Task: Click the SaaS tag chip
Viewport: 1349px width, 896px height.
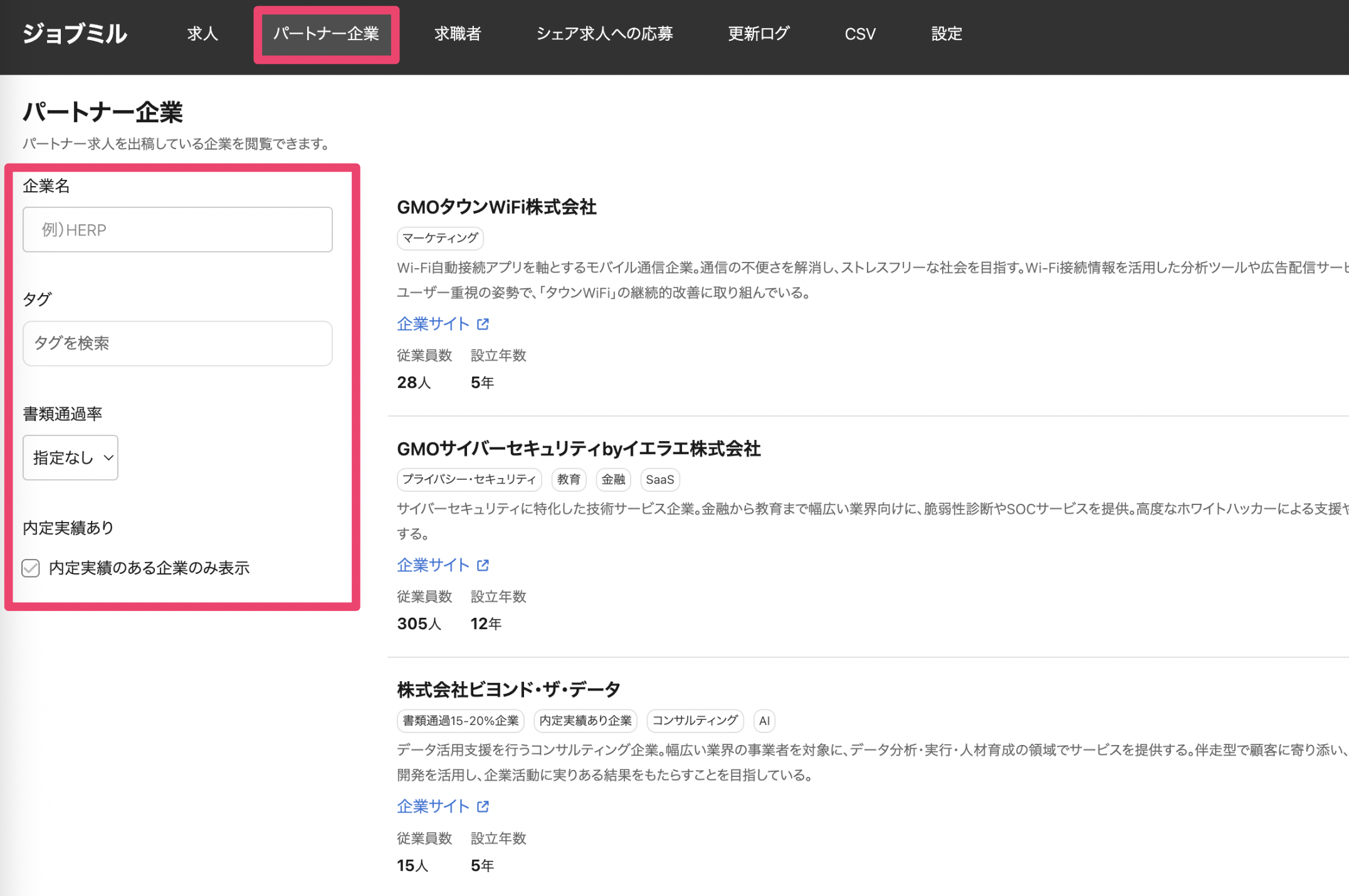Action: tap(659, 479)
